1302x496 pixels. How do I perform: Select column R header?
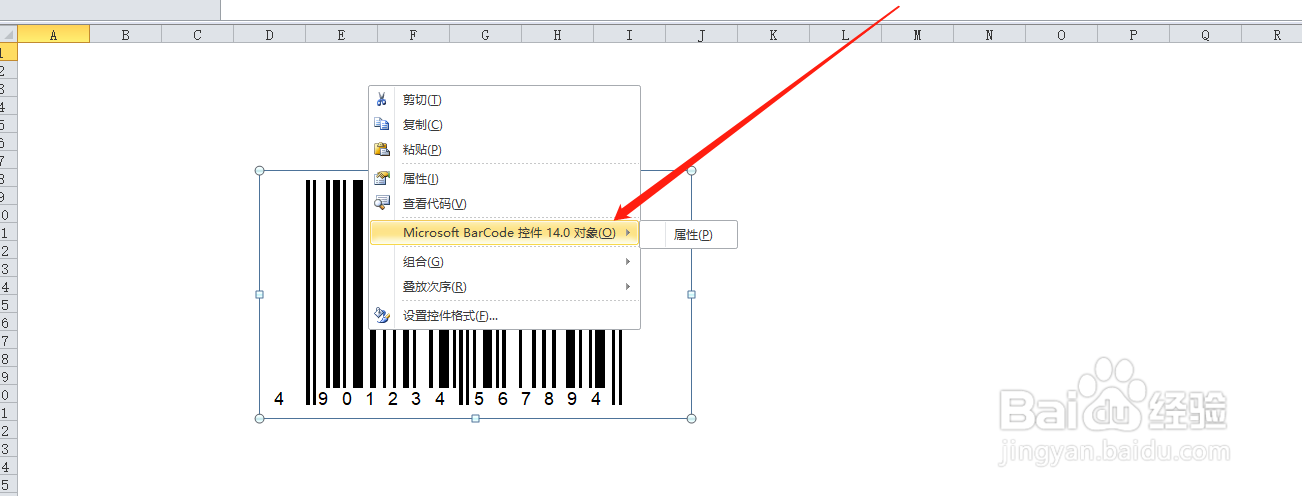1272,34
